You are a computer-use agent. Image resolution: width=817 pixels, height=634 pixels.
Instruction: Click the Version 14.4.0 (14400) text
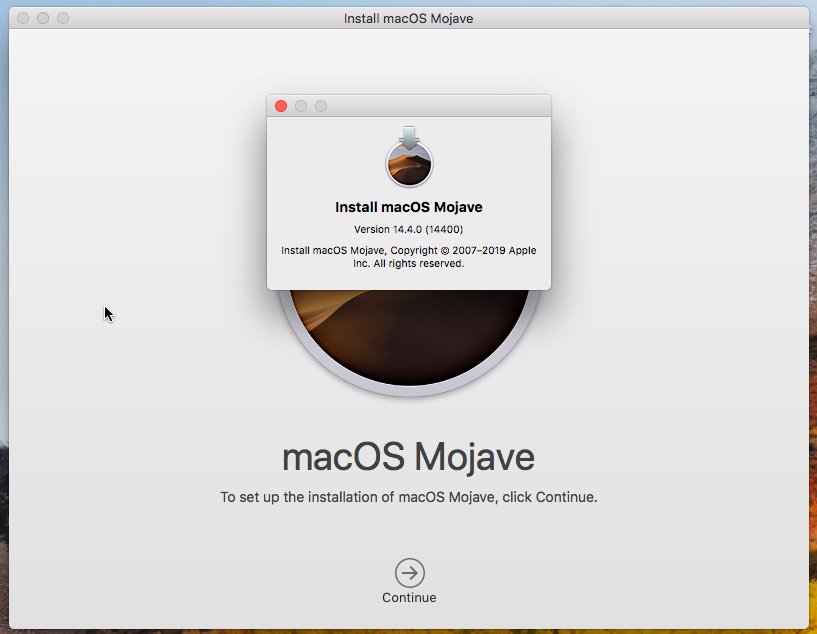pyautogui.click(x=408, y=229)
